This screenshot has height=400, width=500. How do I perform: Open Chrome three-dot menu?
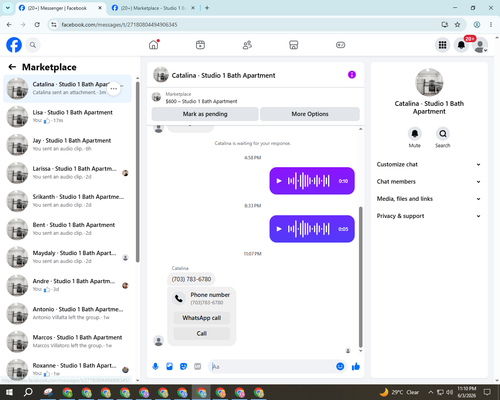pyautogui.click(x=491, y=25)
